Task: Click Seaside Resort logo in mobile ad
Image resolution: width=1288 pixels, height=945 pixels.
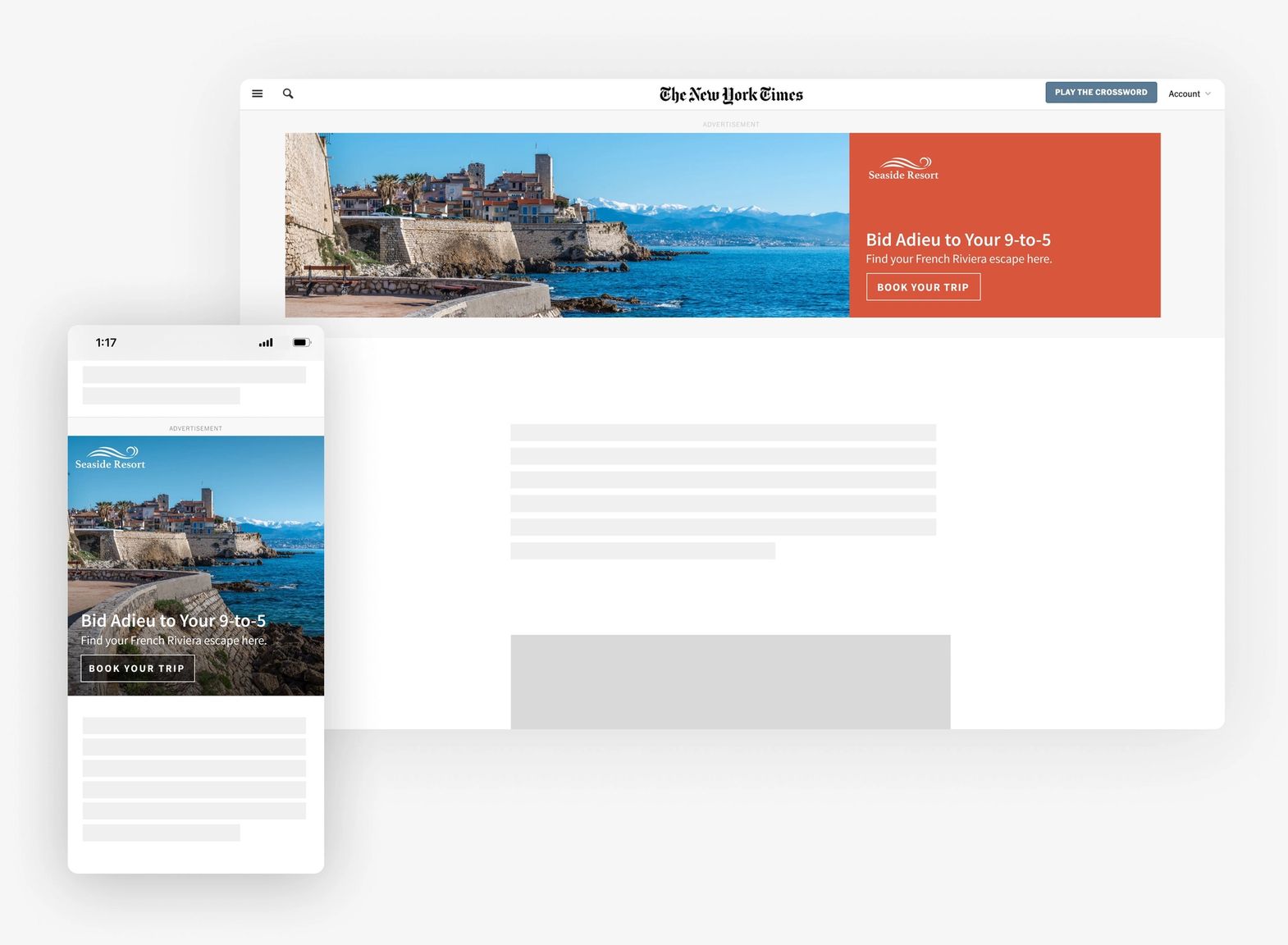Action: [x=111, y=458]
